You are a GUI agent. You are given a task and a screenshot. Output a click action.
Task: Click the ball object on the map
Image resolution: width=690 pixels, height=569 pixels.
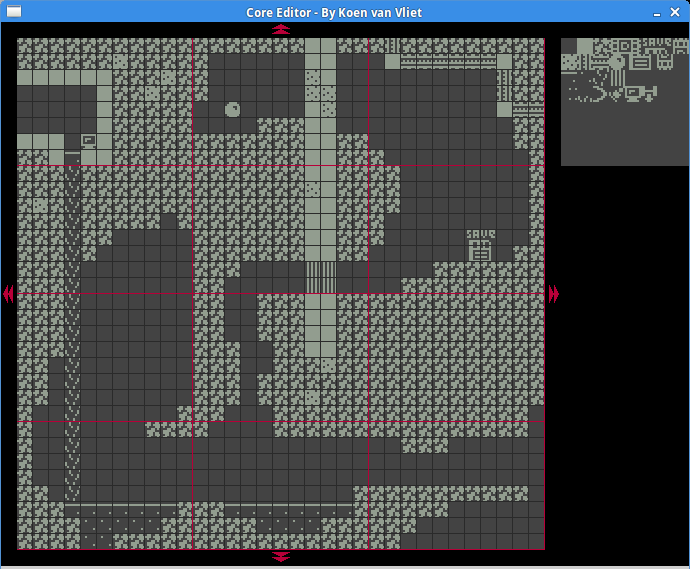[232, 110]
